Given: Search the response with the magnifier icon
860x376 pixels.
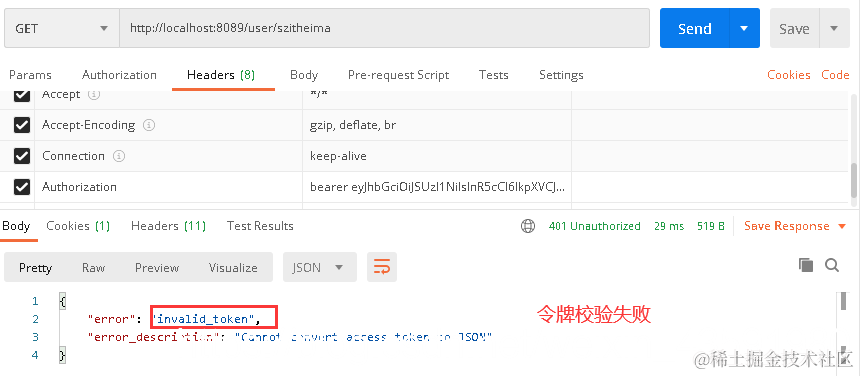Looking at the screenshot, I should [832, 265].
